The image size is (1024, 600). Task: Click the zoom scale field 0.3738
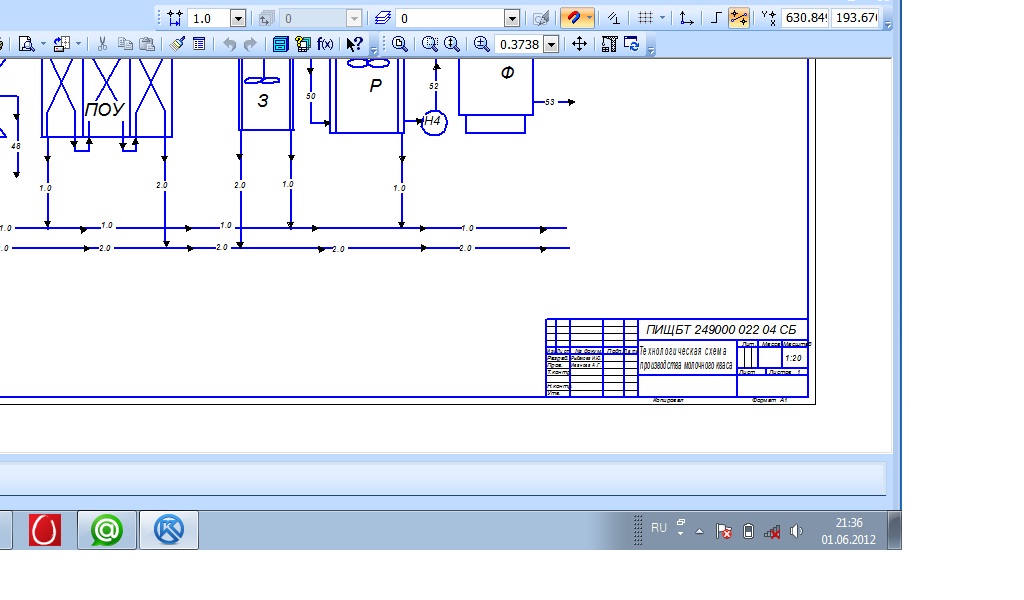click(x=519, y=44)
